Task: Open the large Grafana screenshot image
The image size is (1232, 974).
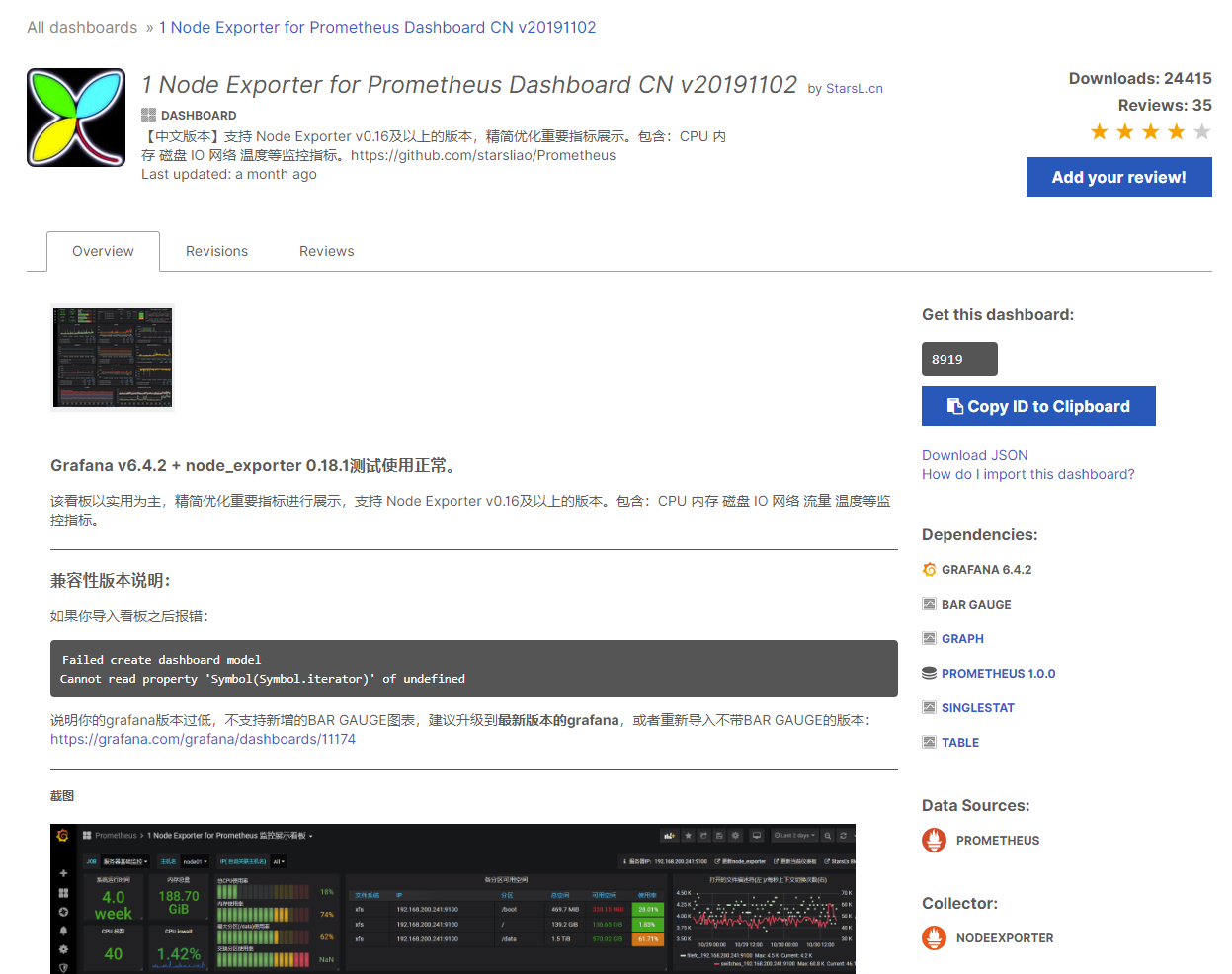Action: 452,899
